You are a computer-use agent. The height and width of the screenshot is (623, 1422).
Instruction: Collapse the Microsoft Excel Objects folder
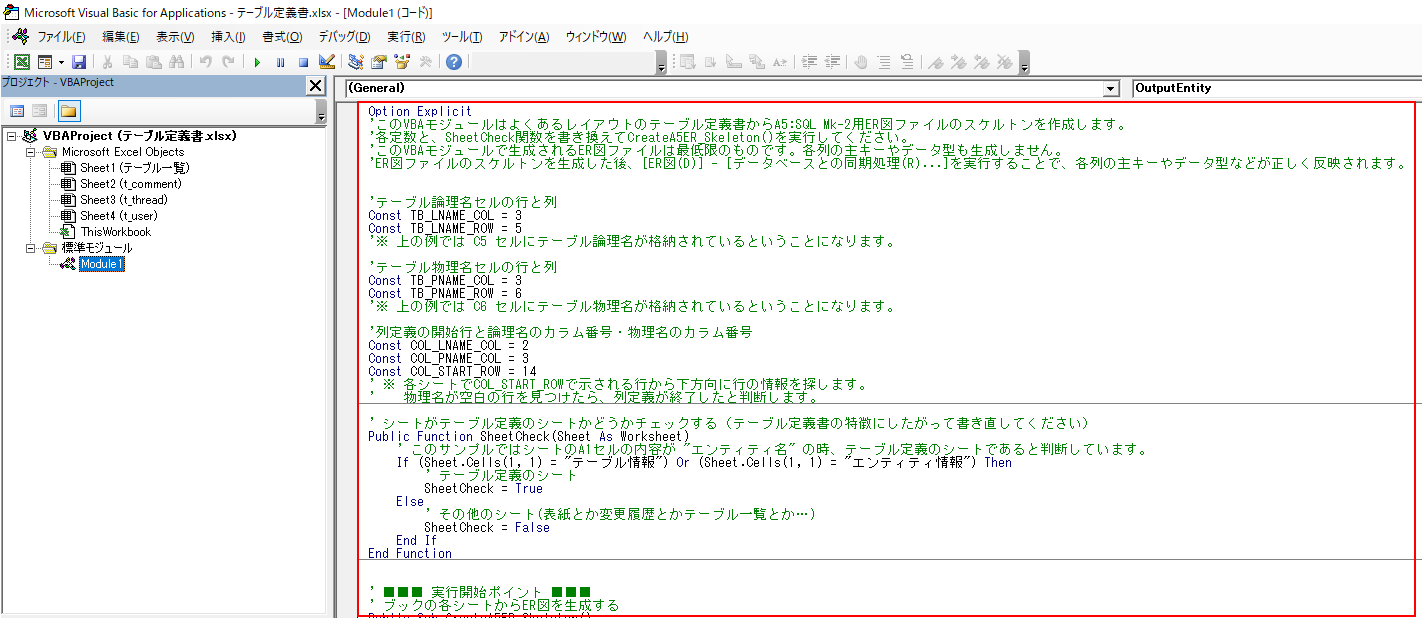point(30,152)
